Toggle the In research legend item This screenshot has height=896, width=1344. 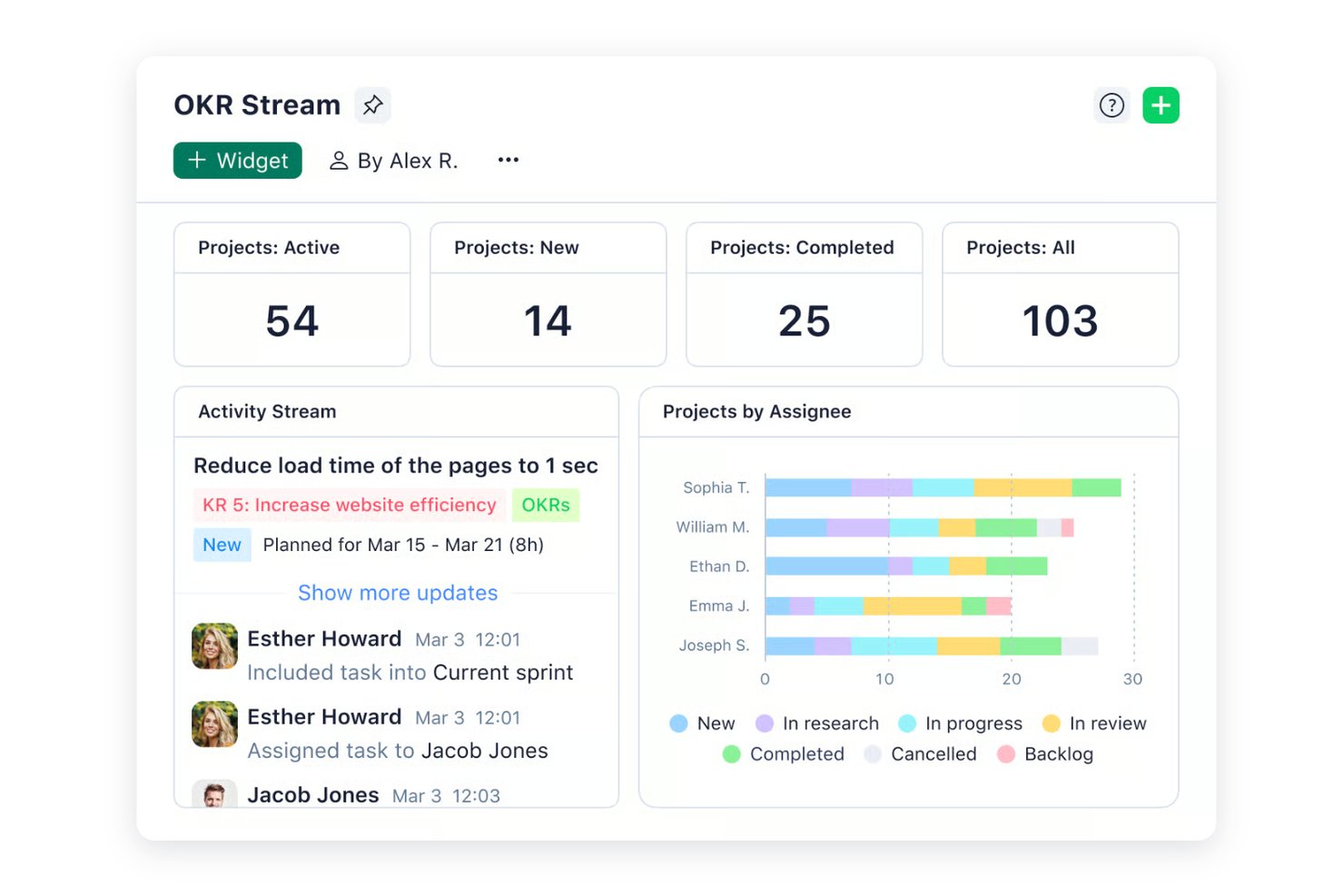point(817,724)
